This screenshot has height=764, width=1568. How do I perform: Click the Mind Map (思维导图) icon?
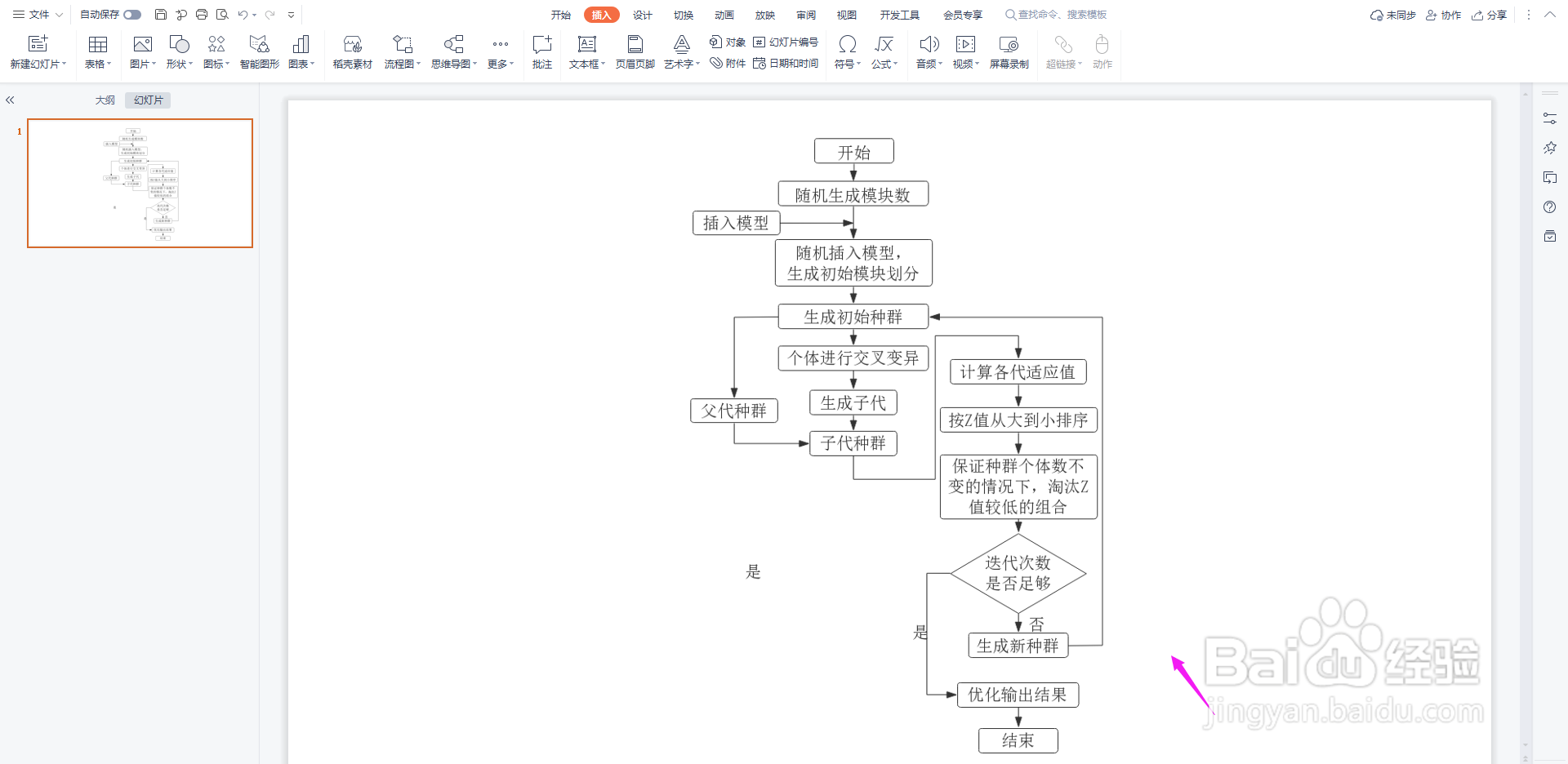[454, 44]
